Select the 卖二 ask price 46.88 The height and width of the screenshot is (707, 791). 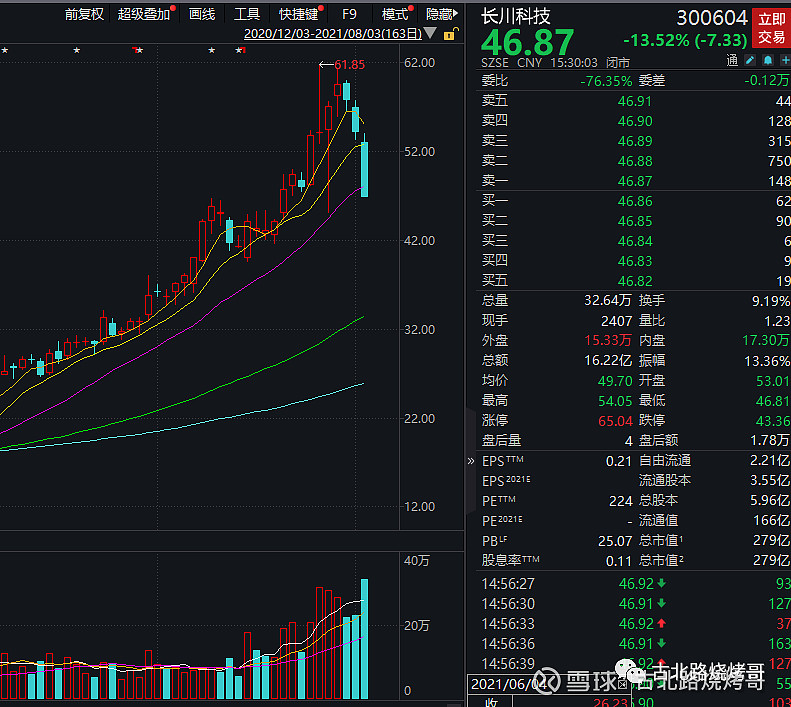pyautogui.click(x=635, y=161)
